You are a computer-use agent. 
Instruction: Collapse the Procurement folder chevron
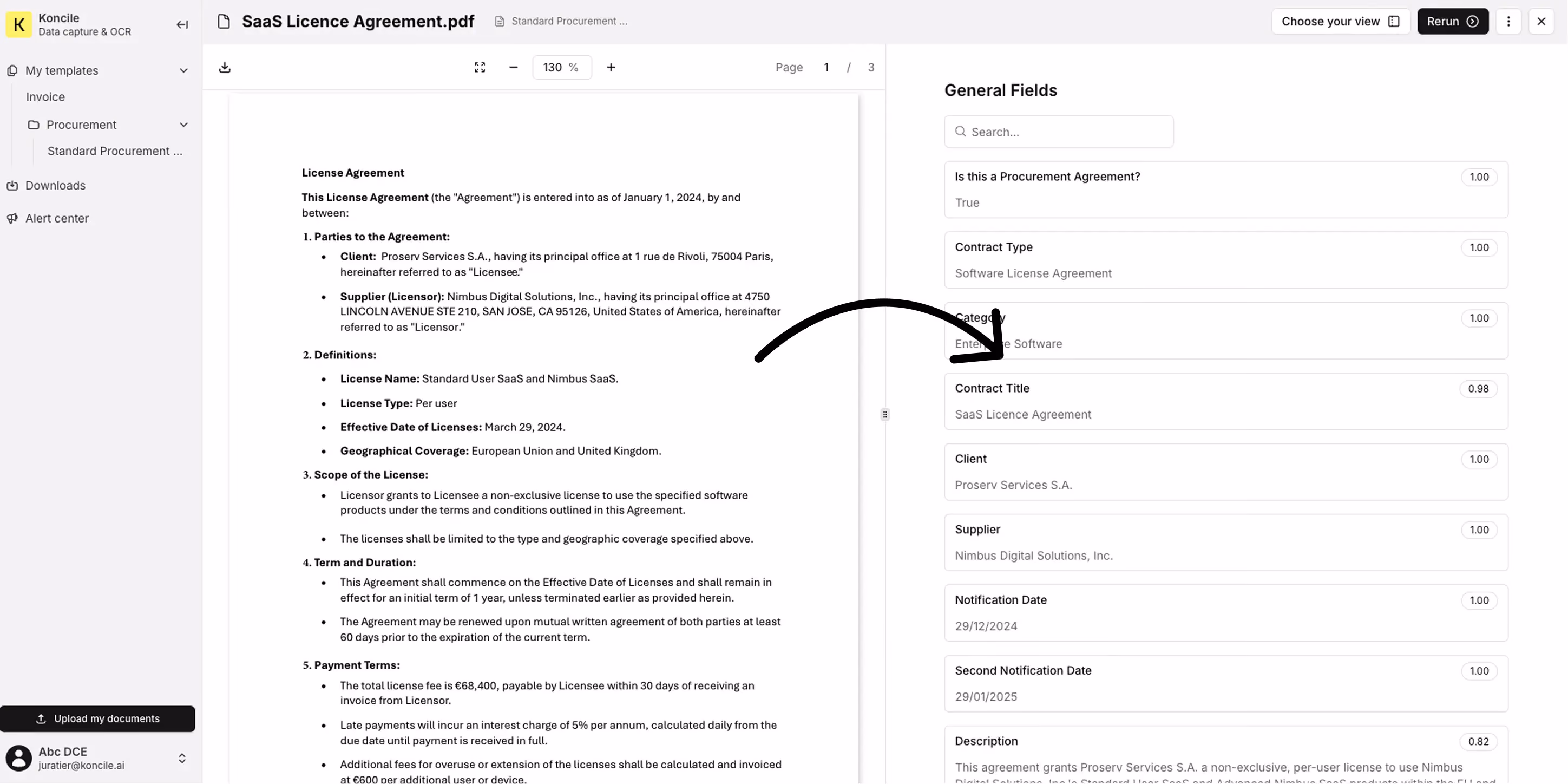pyautogui.click(x=183, y=125)
